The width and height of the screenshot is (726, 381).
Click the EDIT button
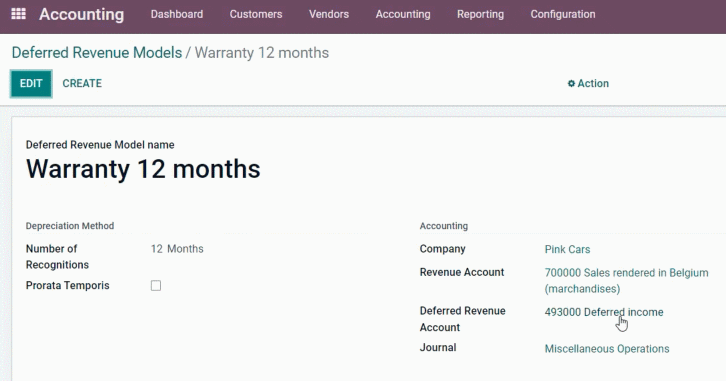(31, 84)
